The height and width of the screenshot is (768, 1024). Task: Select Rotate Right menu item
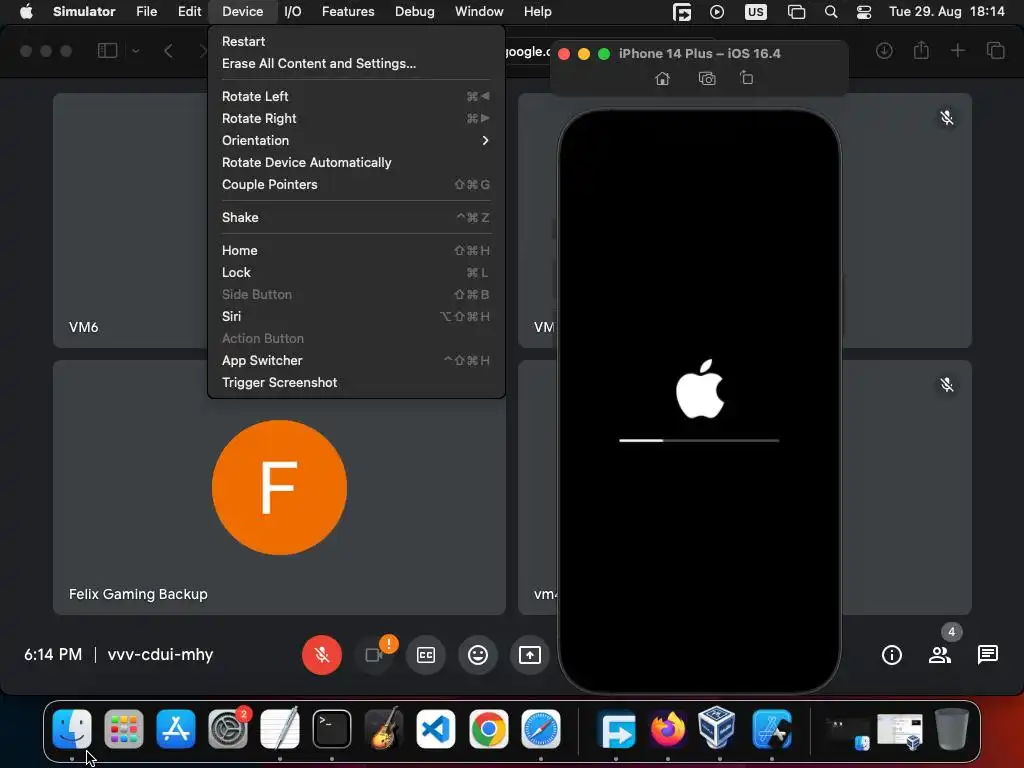coord(356,118)
